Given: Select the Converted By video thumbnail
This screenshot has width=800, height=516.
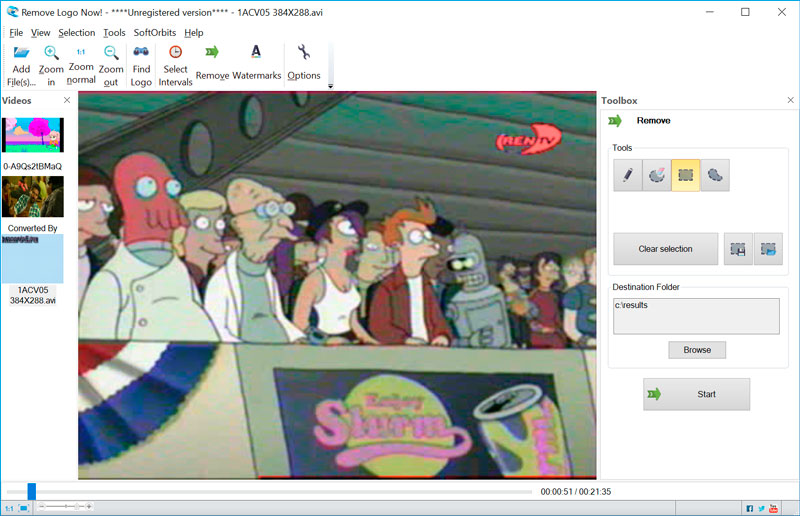Looking at the screenshot, I should (33, 196).
